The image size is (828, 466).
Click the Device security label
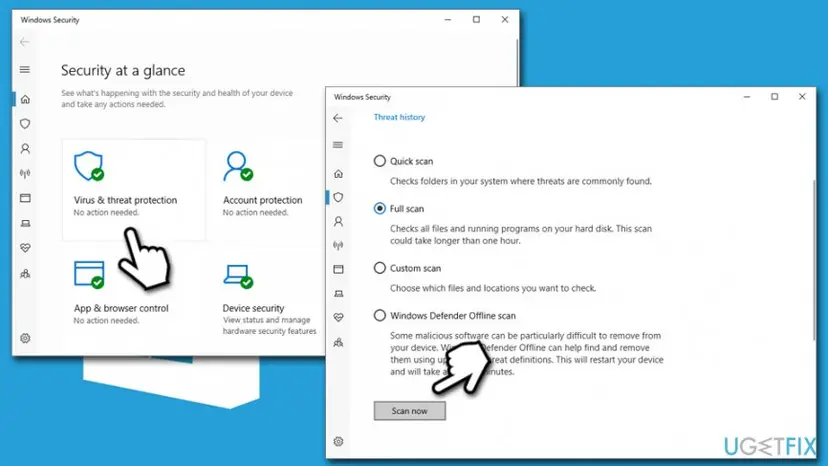click(253, 308)
